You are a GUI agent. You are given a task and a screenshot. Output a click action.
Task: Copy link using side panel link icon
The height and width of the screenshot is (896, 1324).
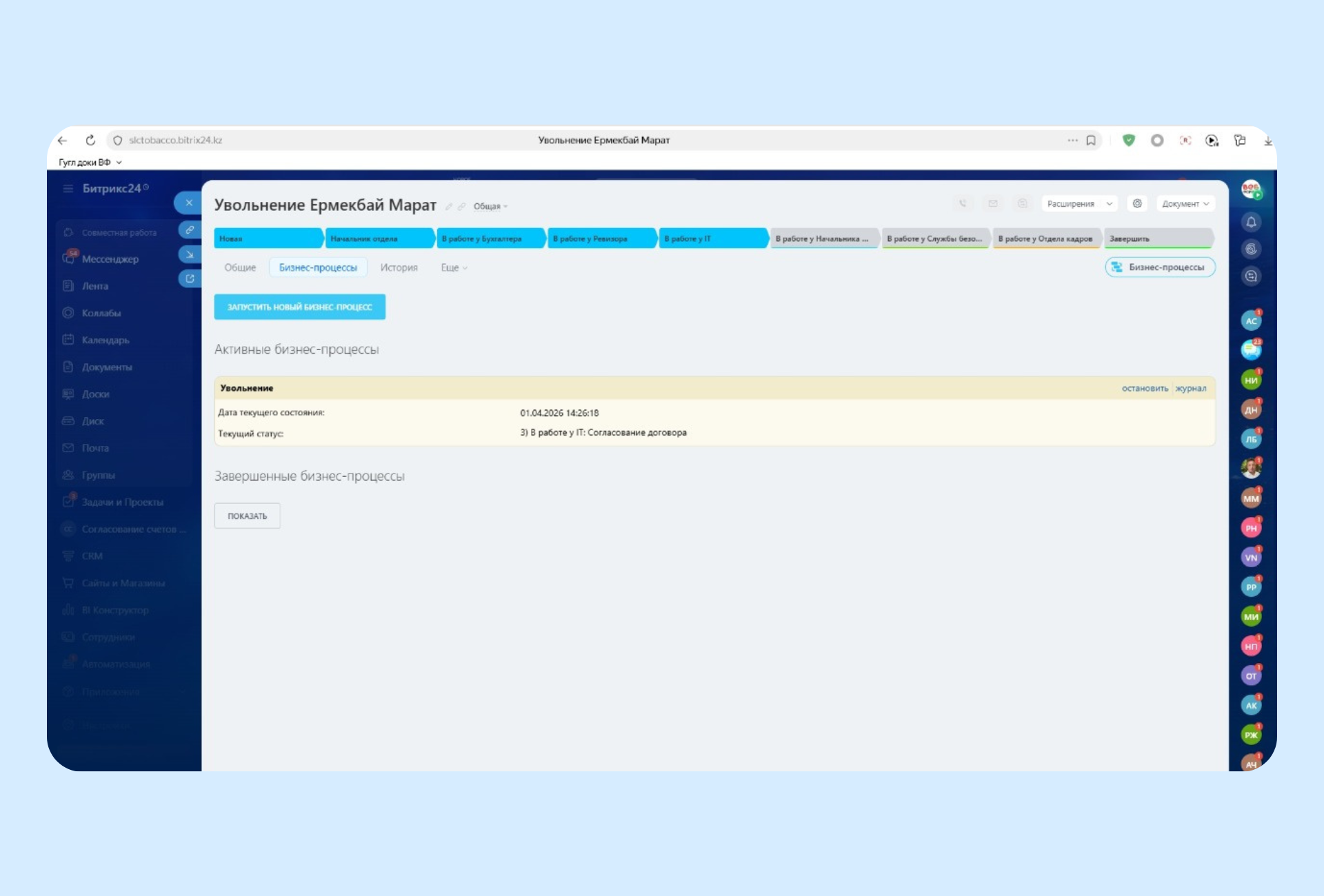tap(190, 230)
